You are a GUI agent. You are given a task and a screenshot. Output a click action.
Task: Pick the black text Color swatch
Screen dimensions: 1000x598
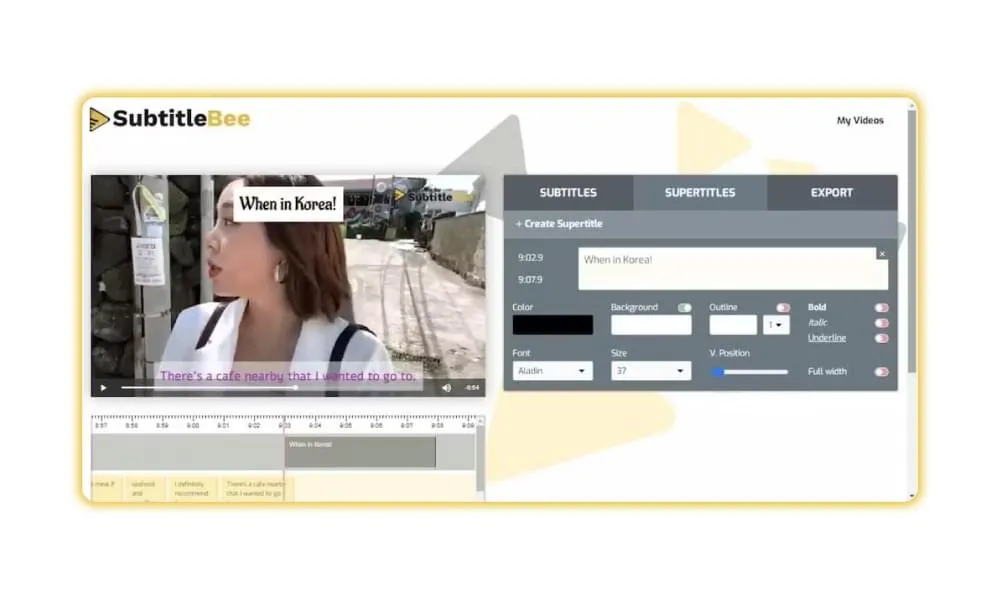(552, 325)
